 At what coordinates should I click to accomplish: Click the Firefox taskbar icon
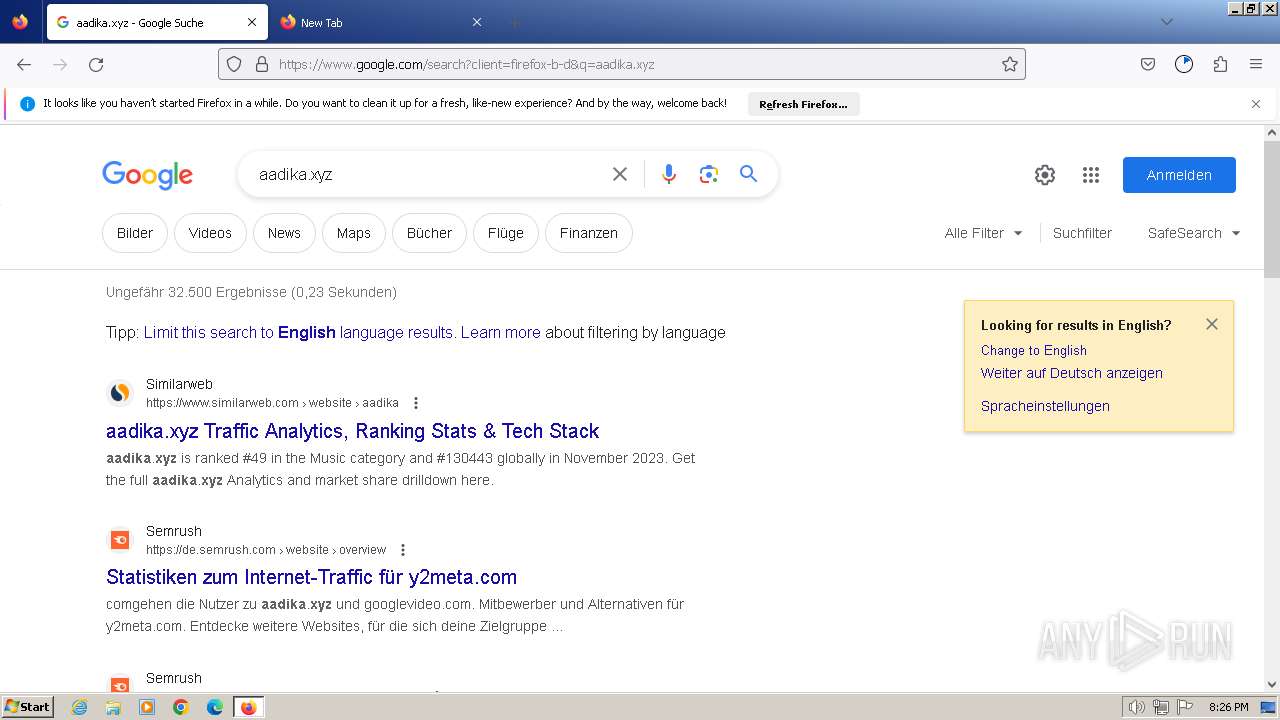(248, 707)
